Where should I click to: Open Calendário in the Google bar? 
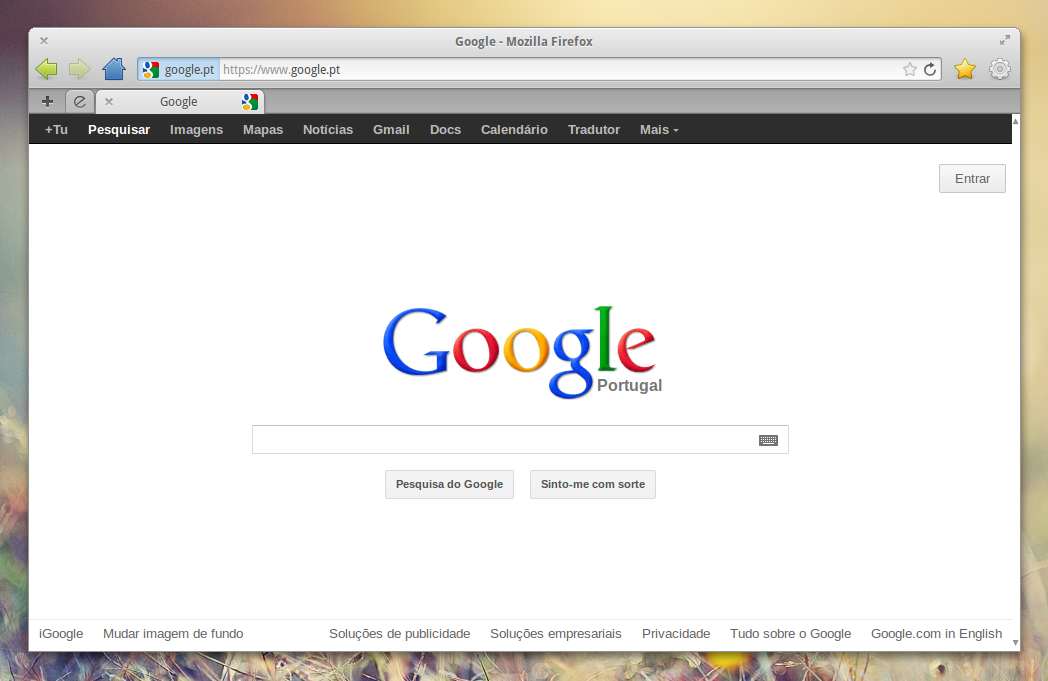point(514,130)
